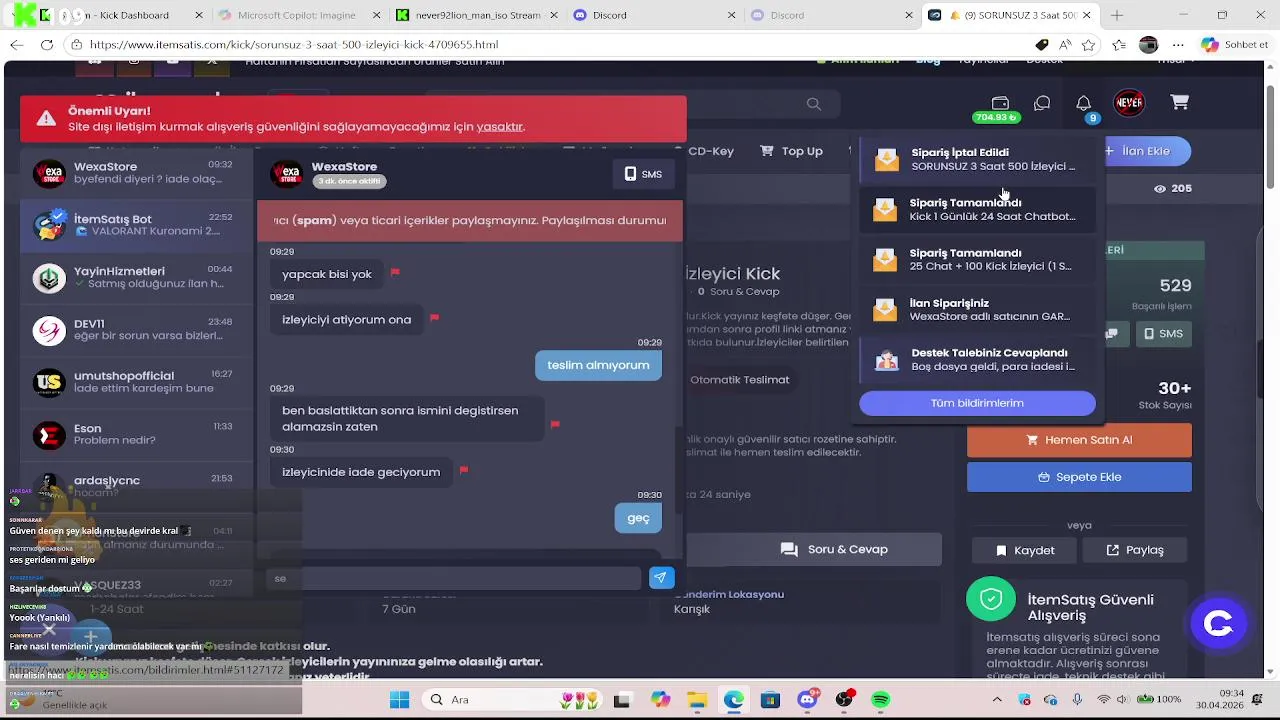
Task: Flag the message "izleyiciyi atiyorum ona"
Action: 434,318
